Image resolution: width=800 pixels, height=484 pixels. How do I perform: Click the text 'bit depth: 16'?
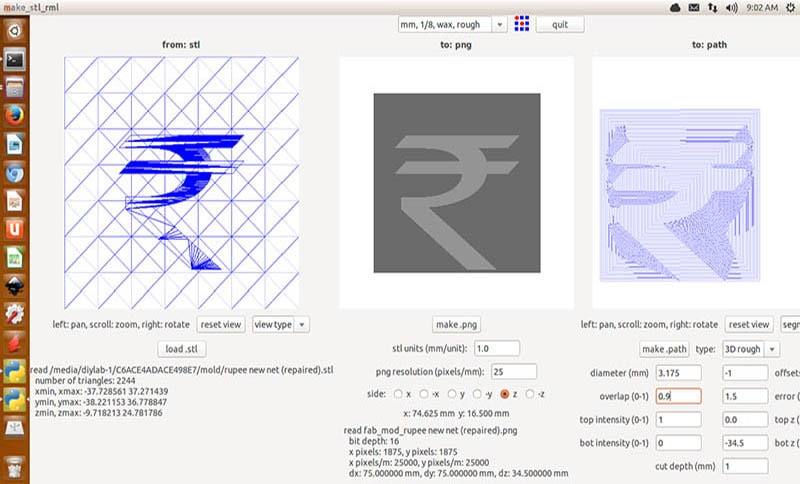click(x=374, y=441)
